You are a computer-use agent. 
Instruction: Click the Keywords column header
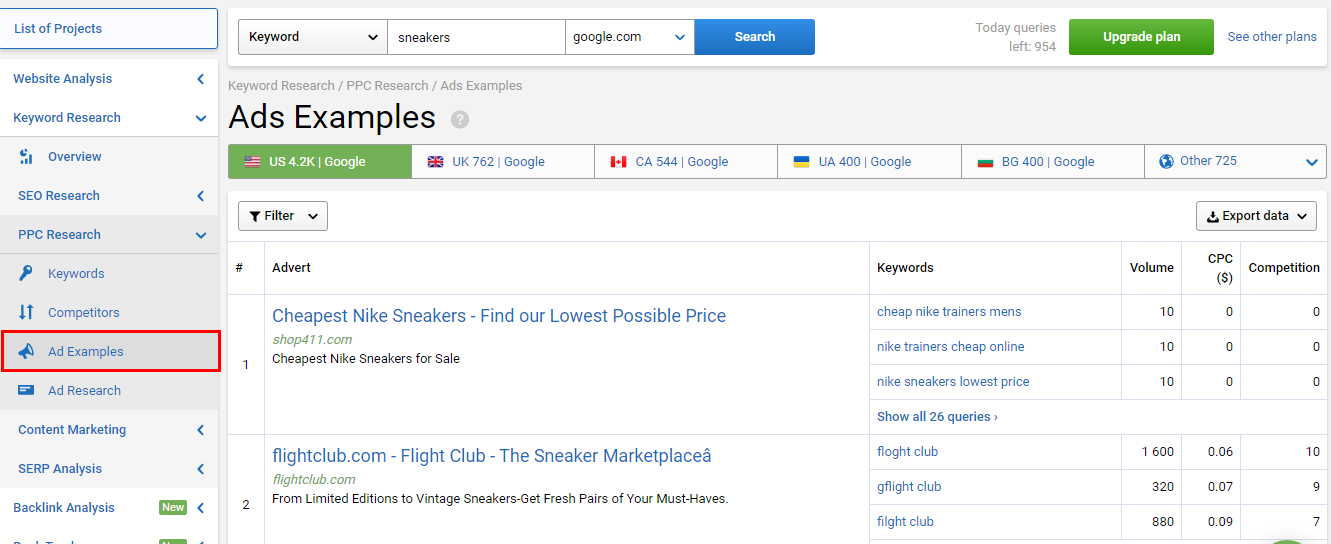click(x=905, y=268)
